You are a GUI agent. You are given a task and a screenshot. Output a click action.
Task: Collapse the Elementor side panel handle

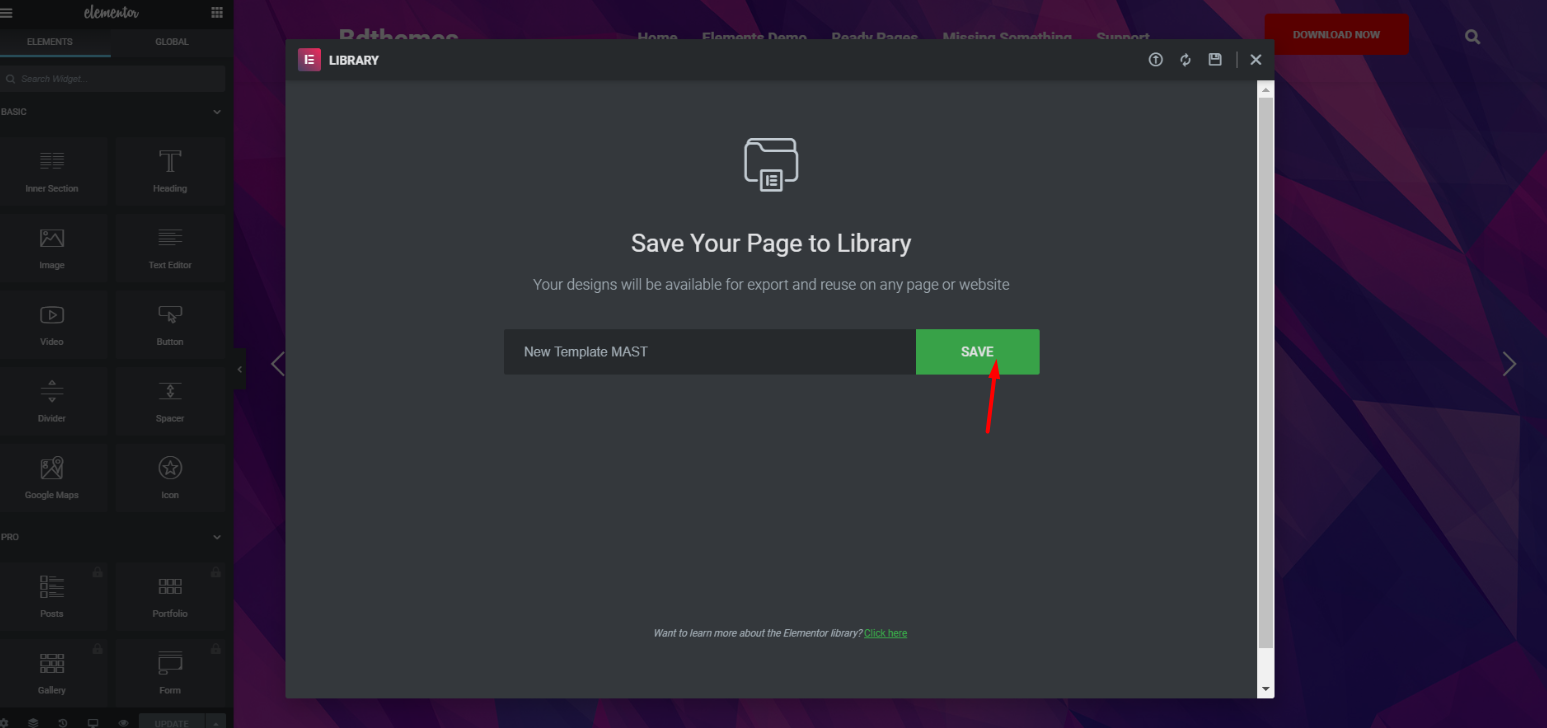[240, 370]
